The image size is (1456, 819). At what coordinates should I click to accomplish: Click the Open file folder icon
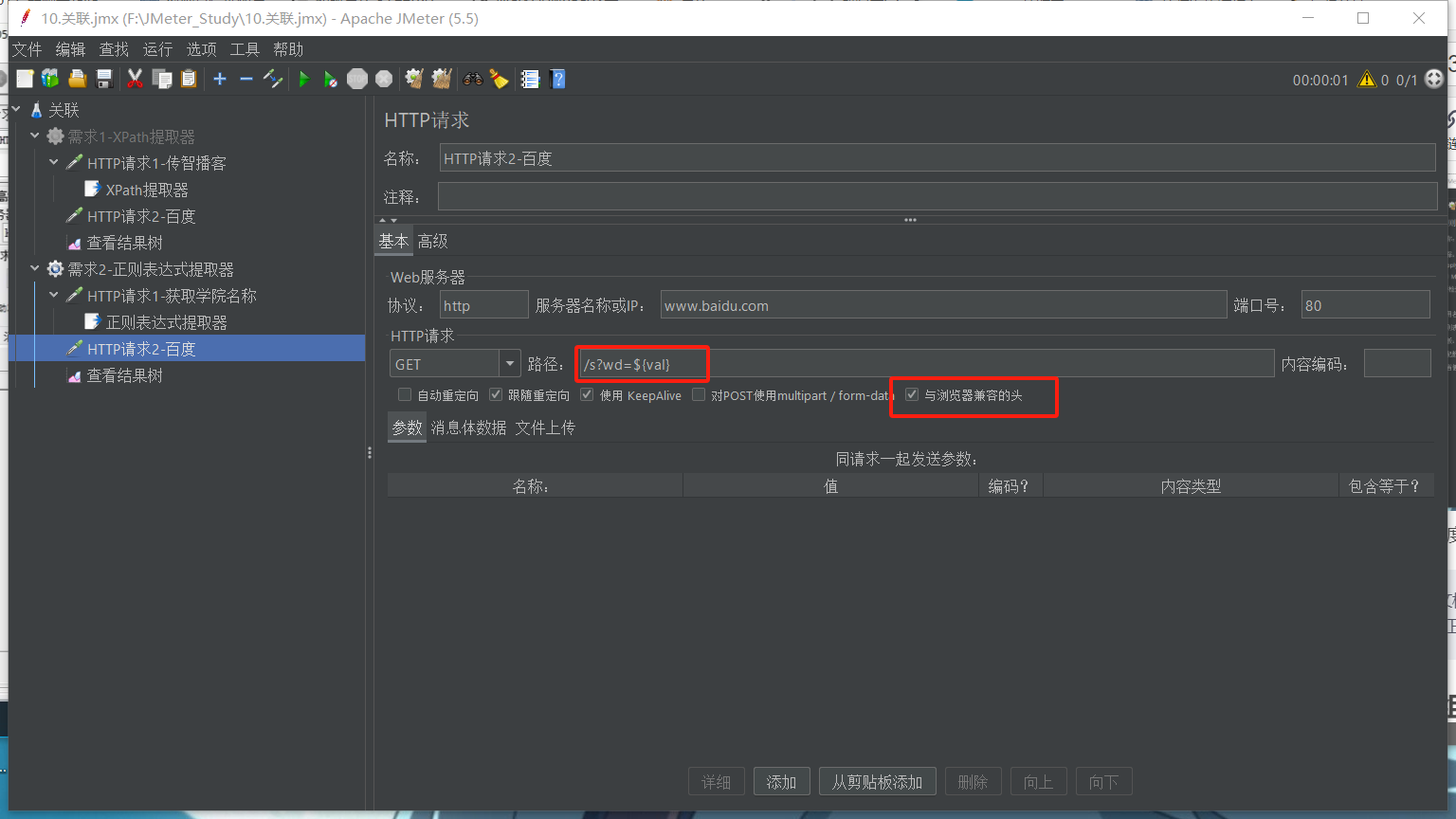(x=77, y=79)
